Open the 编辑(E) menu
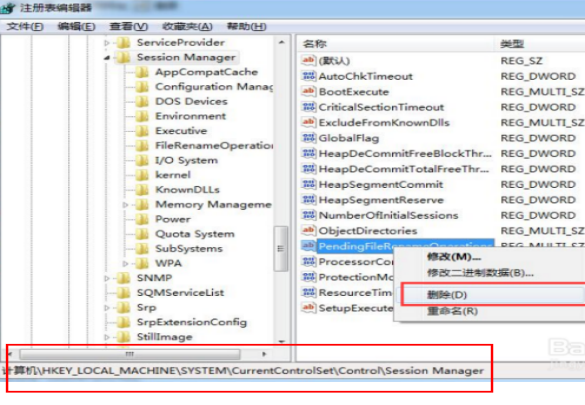Screen dimensions: 585x405 click(x=76, y=26)
